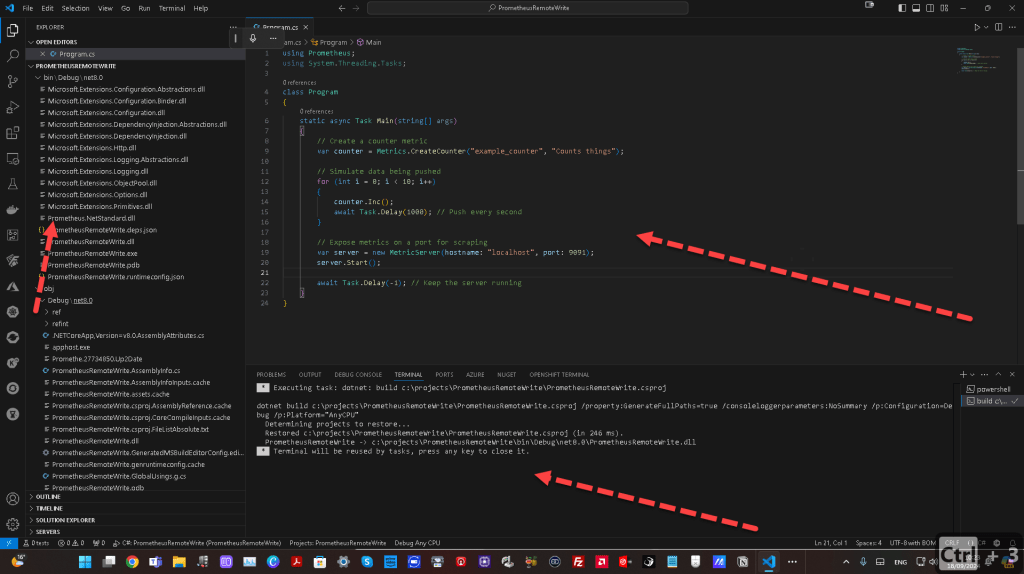Open FileZilla from the taskbar

(578, 562)
